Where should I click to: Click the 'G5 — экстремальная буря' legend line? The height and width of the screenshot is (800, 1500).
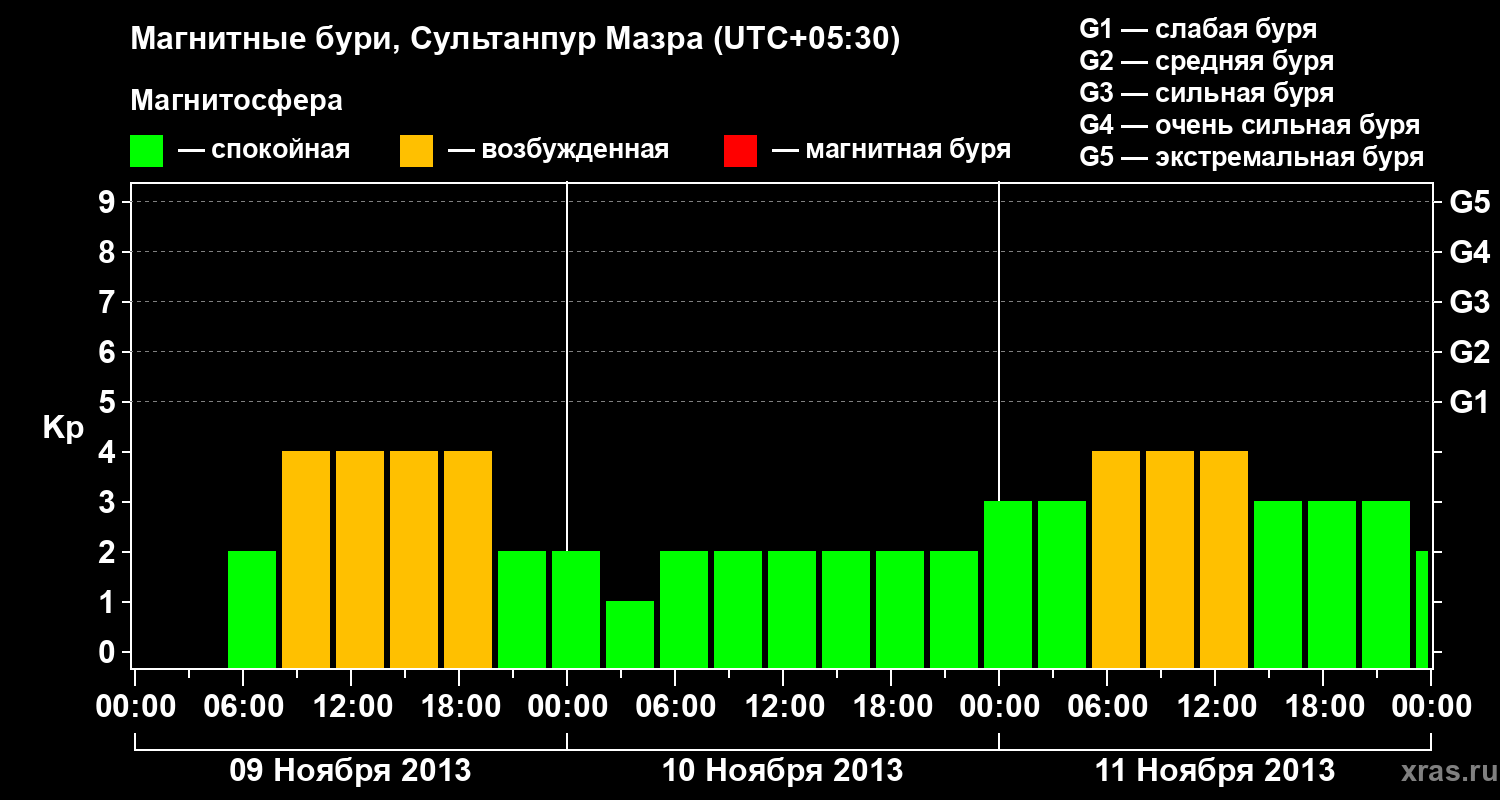coord(1252,157)
